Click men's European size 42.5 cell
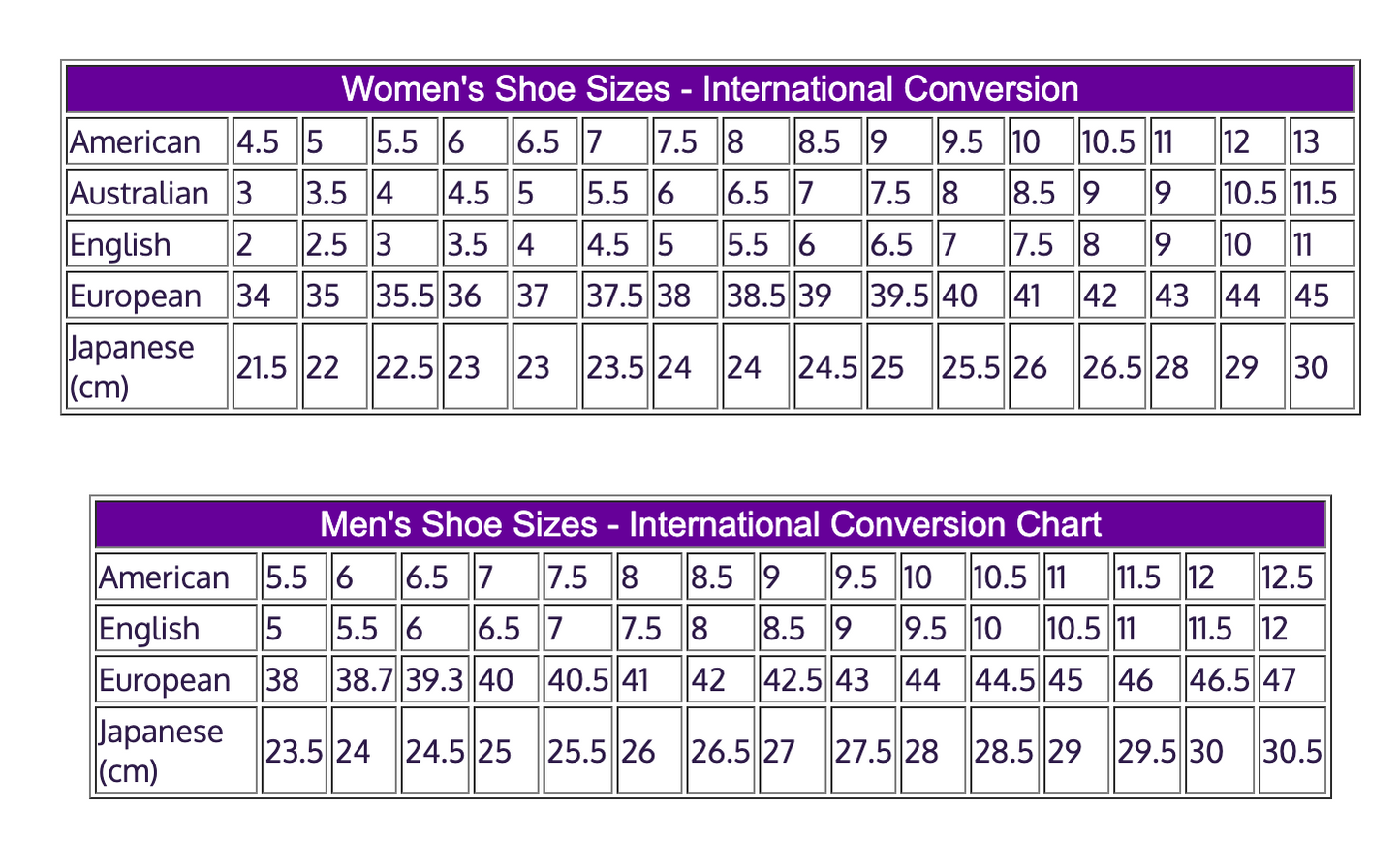This screenshot has height=842, width=1400. click(x=793, y=680)
